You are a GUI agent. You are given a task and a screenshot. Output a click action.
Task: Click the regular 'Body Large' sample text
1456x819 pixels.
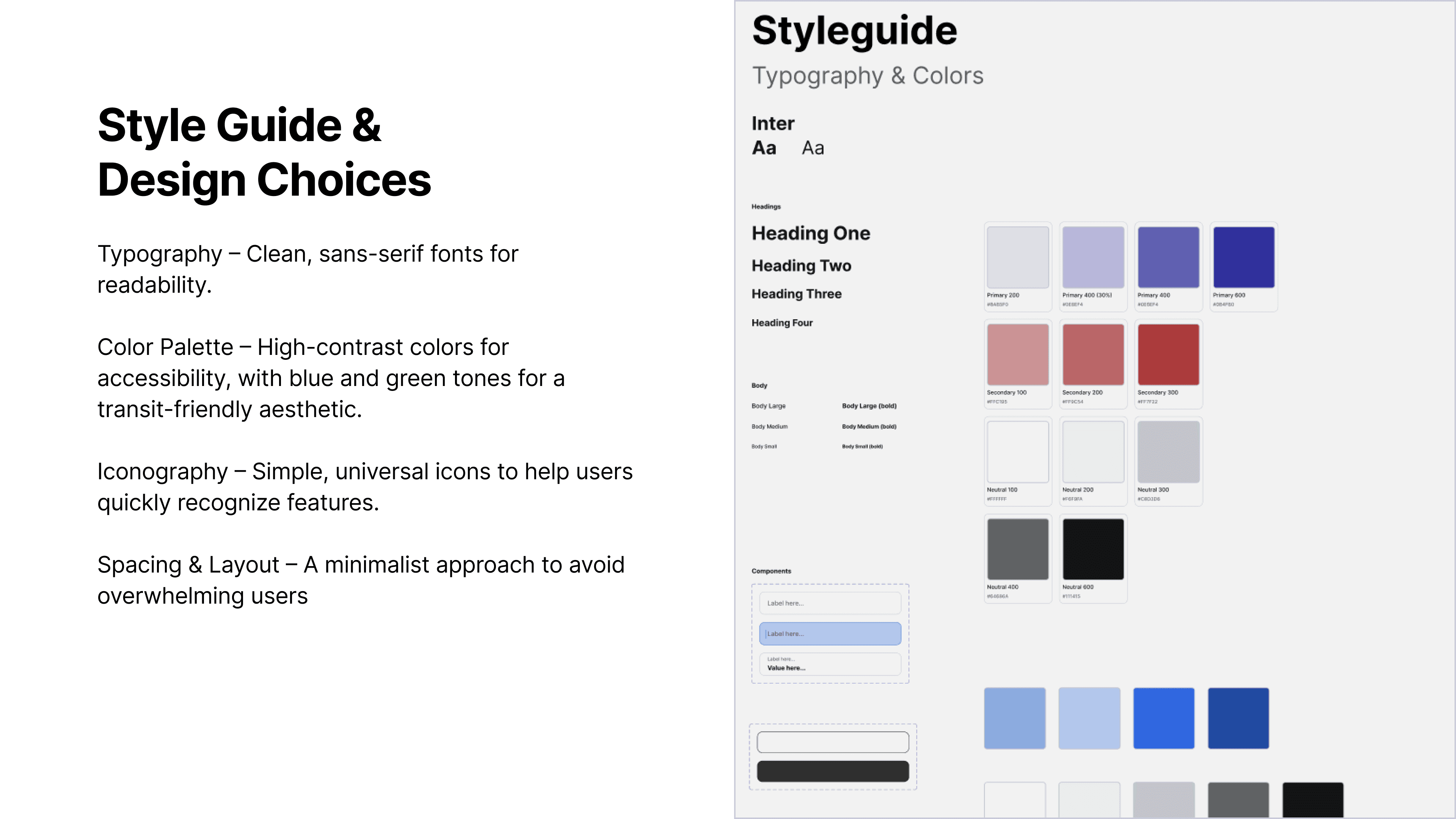(768, 406)
